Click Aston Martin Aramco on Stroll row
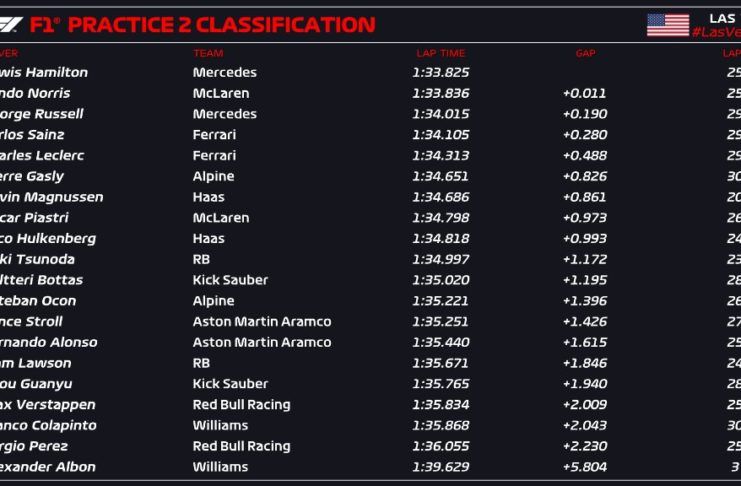The image size is (741, 486). [x=261, y=321]
